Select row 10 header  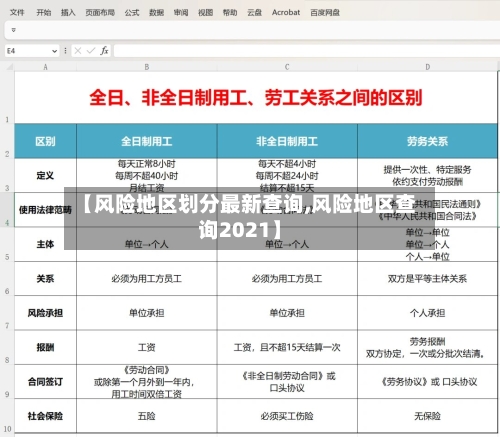7,416
